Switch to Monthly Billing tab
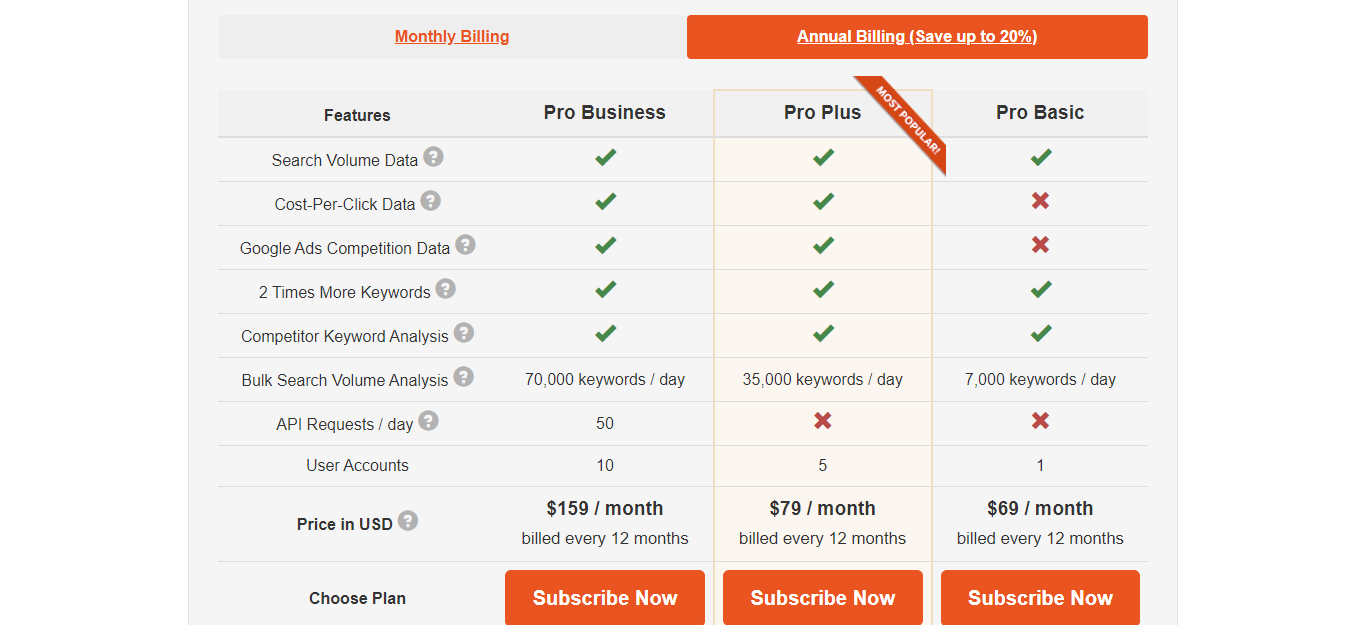Screen dimensions: 1366x625 (x=452, y=37)
